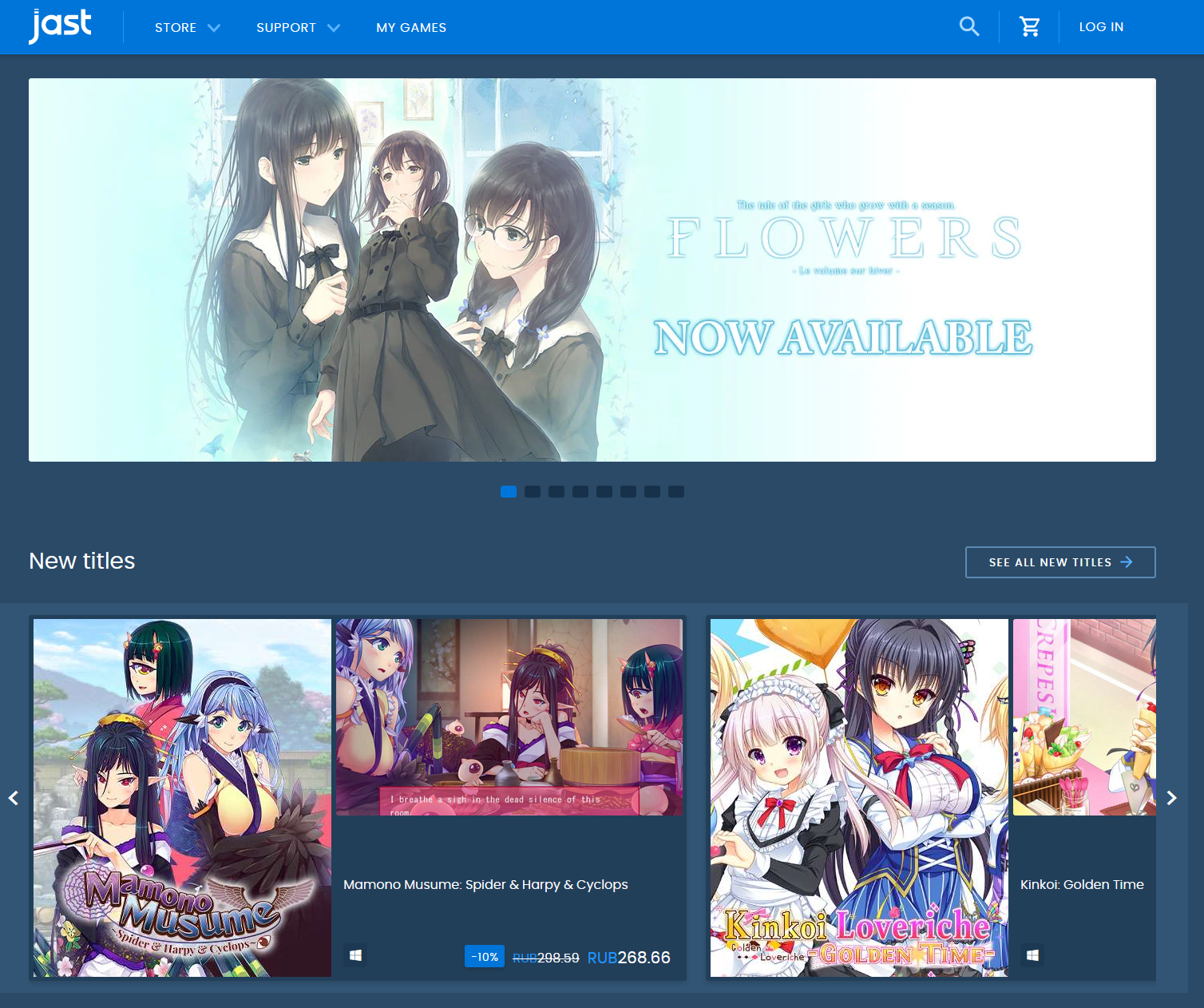Click the original price RUB298.59

(546, 958)
